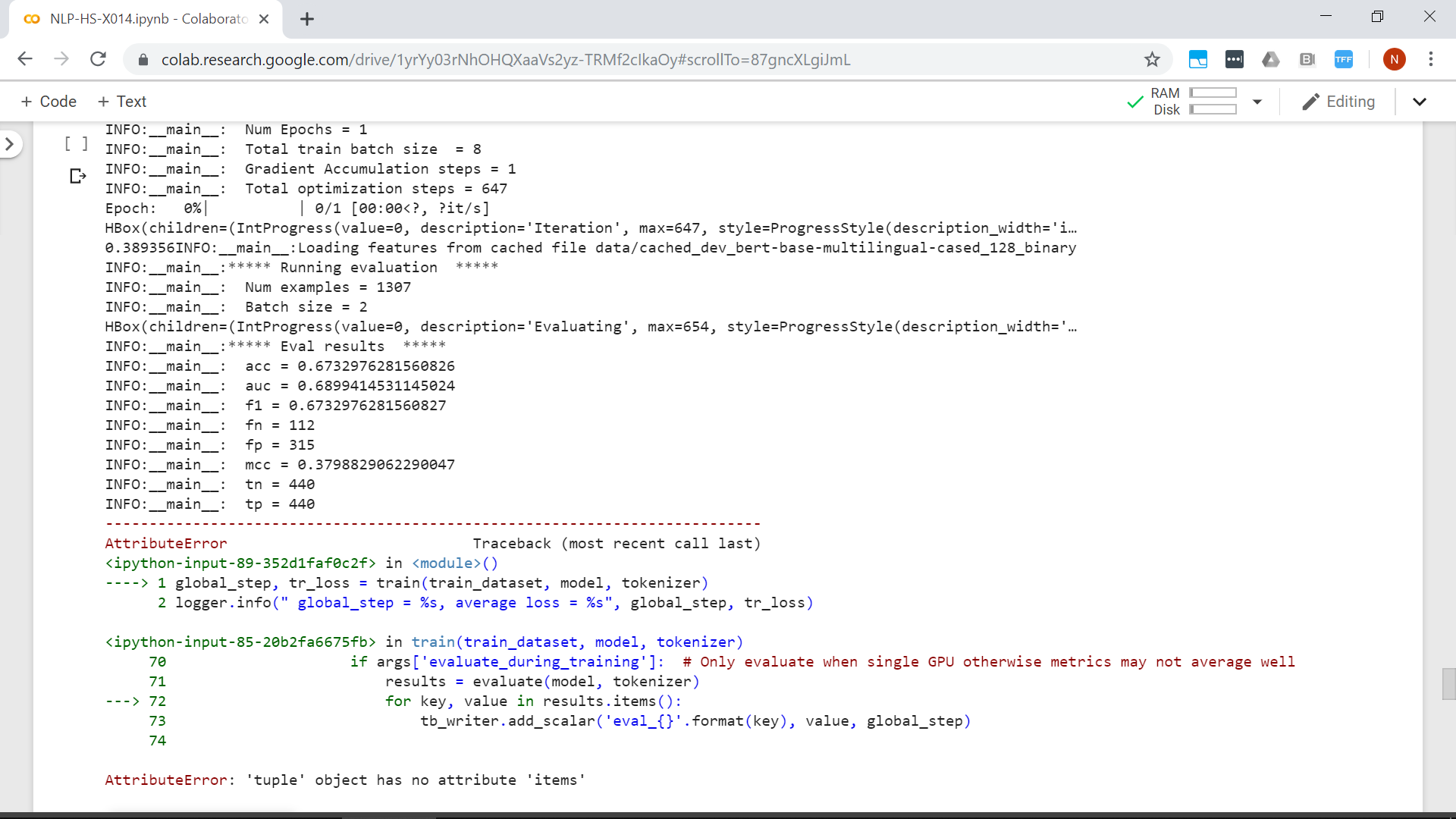Open the Bitmoji extension icon
Image resolution: width=1456 pixels, height=819 pixels.
[1308, 60]
